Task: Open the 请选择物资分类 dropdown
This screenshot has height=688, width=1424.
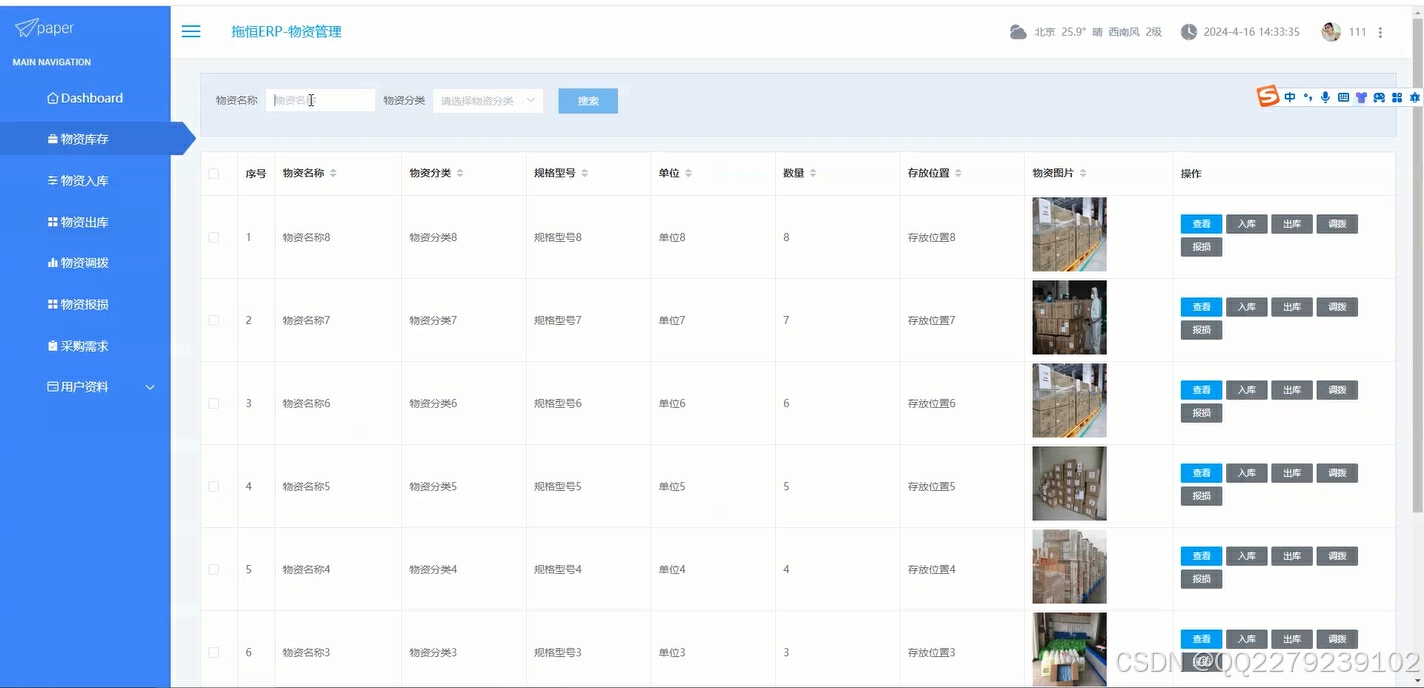Action: tap(487, 100)
